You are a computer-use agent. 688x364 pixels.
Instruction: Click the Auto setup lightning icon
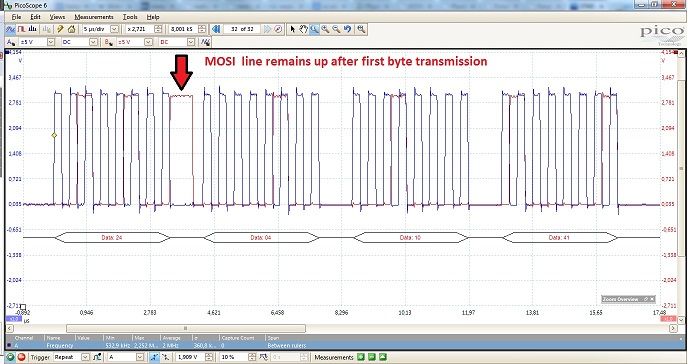61,29
